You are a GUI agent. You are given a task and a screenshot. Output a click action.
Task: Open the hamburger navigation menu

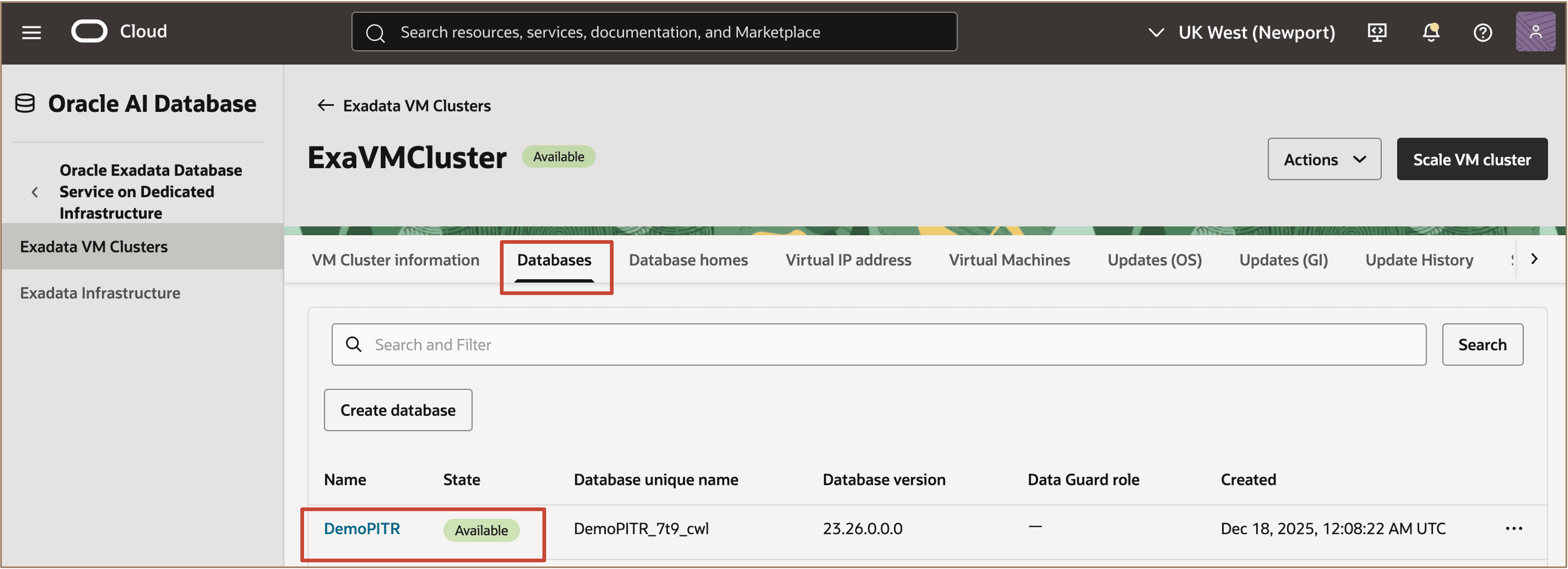pyautogui.click(x=32, y=32)
